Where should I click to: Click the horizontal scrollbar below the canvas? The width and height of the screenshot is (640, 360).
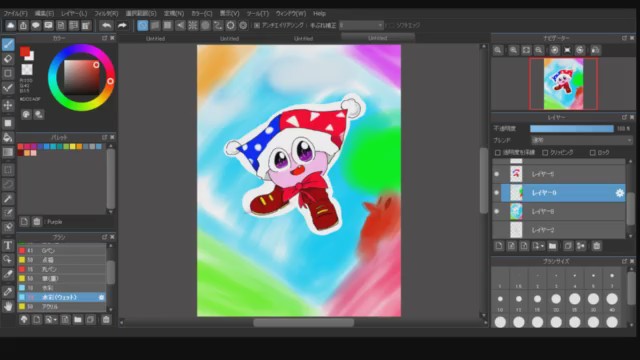click(303, 322)
